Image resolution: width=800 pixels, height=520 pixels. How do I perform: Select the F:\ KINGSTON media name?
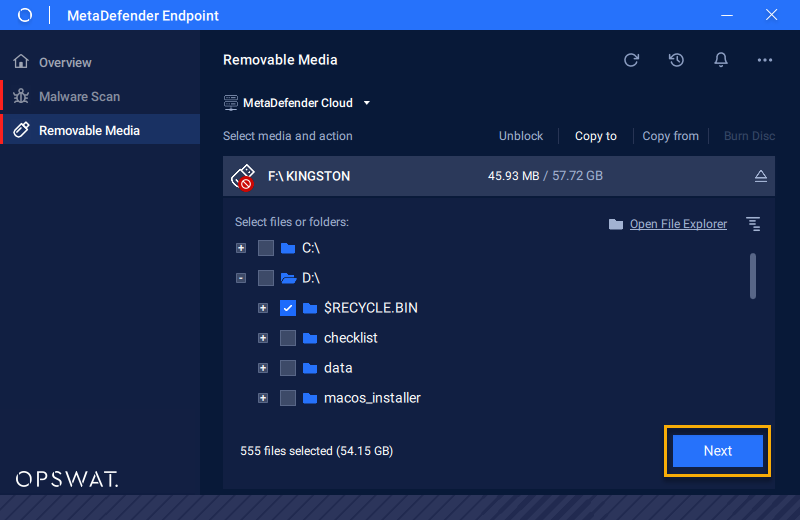point(309,177)
